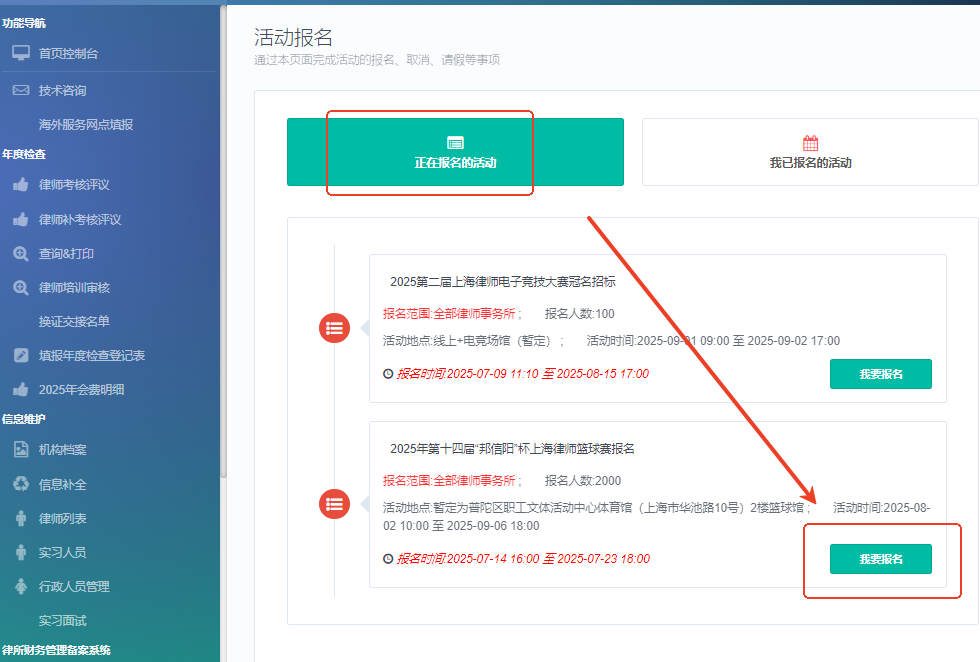Go to 行政人员管理 page
The width and height of the screenshot is (980, 662).
click(x=74, y=587)
